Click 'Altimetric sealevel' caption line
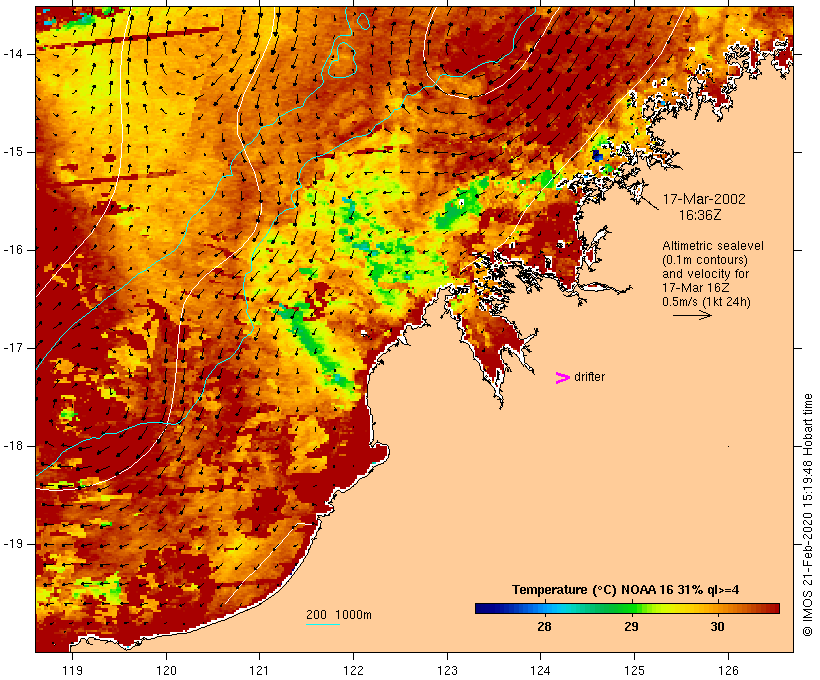 (713, 246)
